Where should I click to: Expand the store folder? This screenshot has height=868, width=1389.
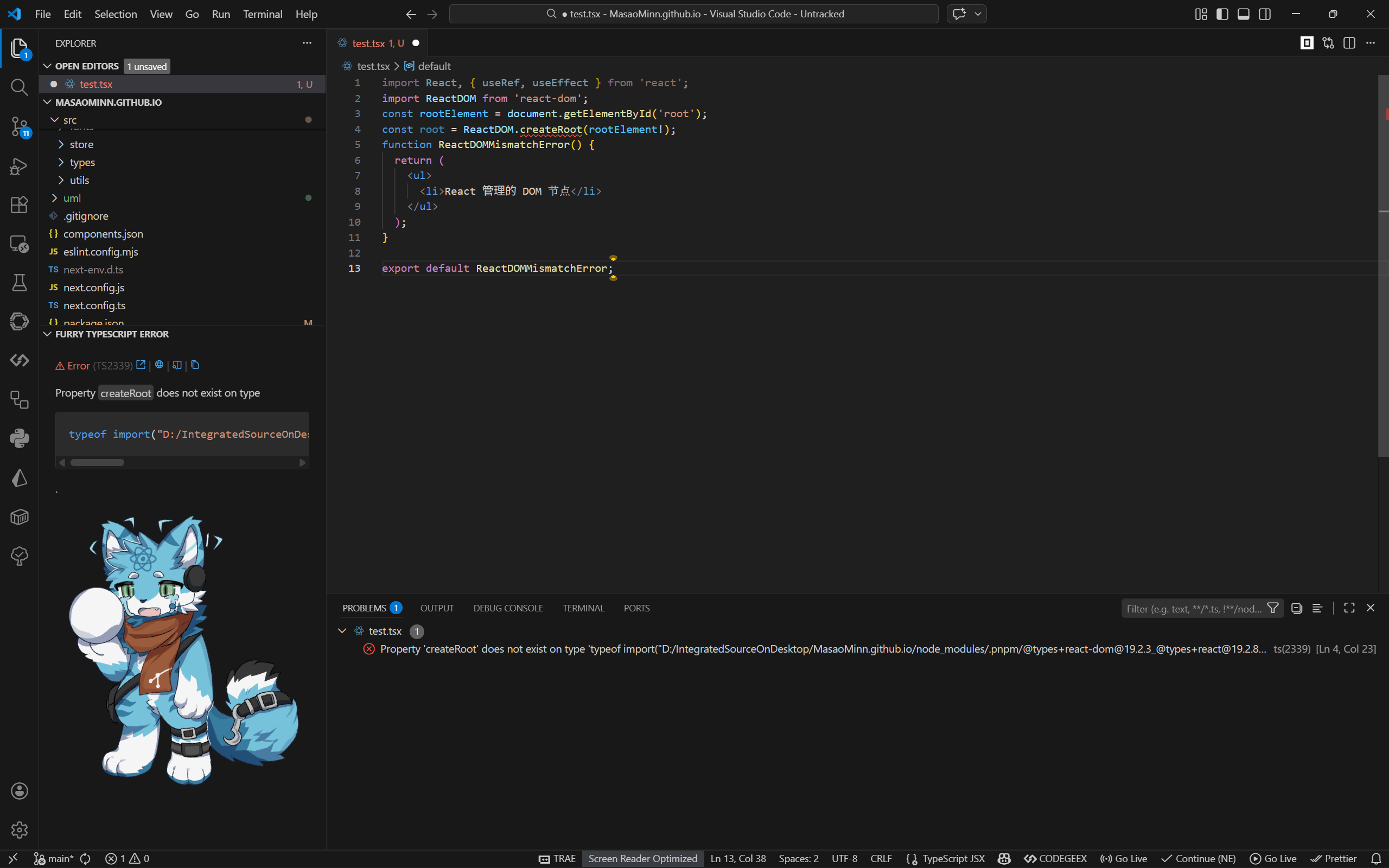pyautogui.click(x=81, y=145)
